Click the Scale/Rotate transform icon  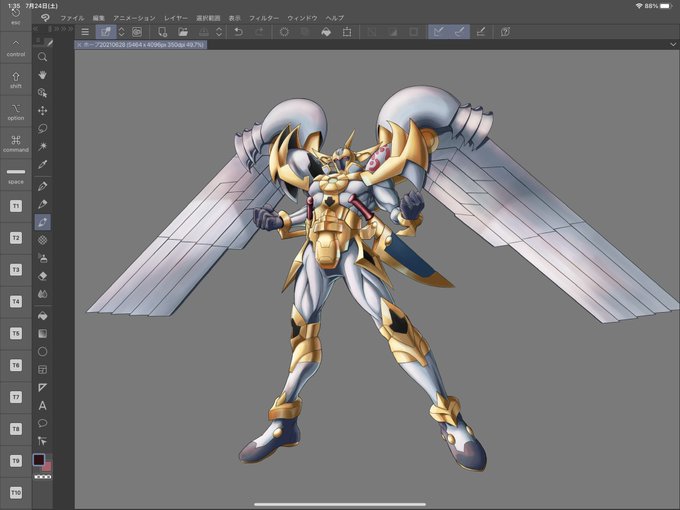click(347, 32)
